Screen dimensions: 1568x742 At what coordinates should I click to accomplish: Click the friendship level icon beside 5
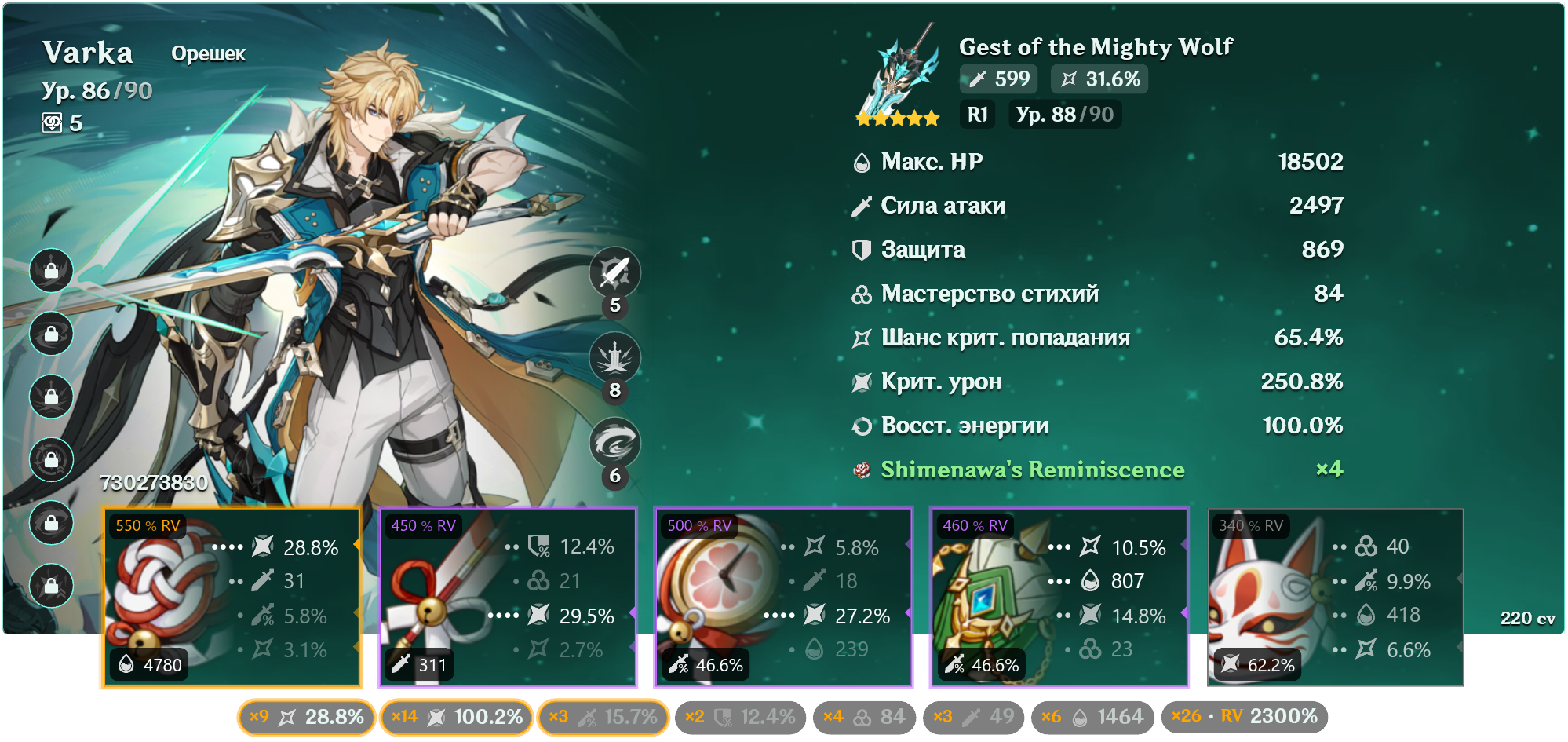[x=52, y=122]
